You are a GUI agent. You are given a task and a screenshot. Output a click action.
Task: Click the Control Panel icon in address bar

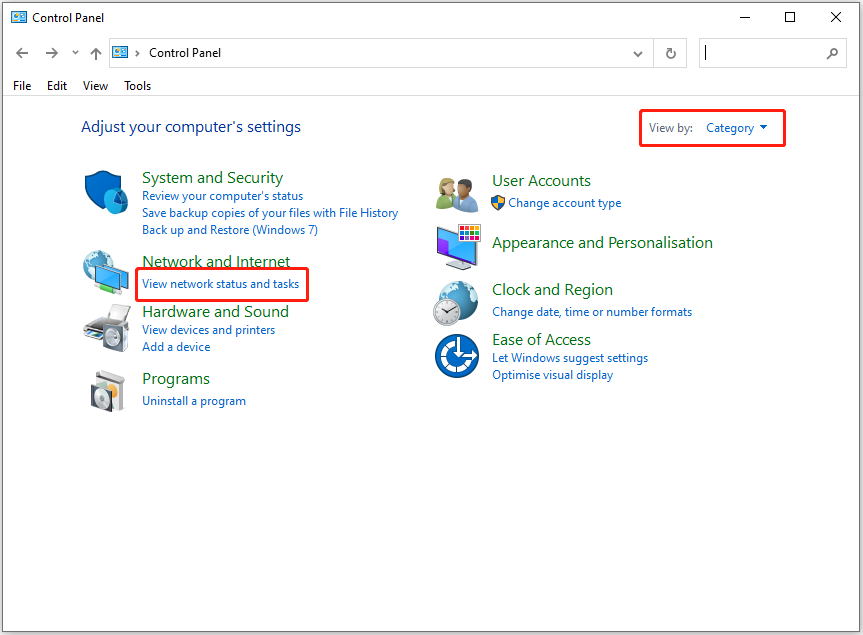click(120, 52)
